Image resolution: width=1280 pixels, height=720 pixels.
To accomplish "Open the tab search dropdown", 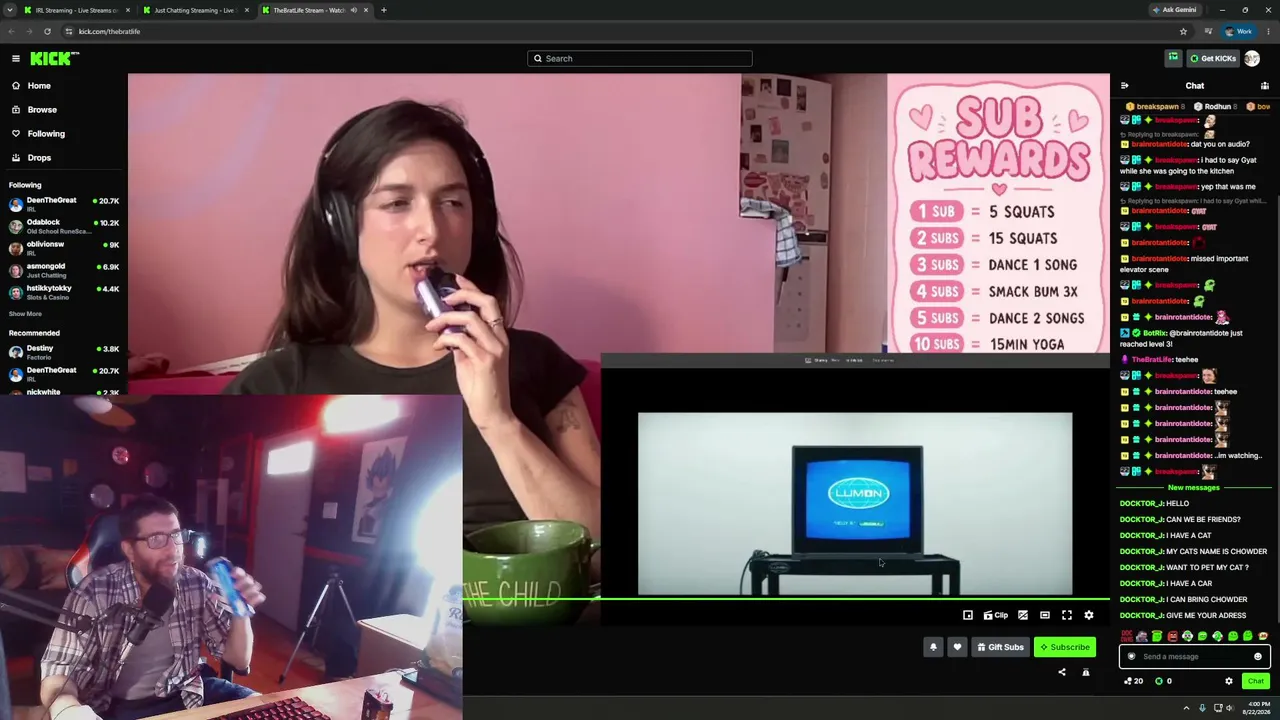I will coord(10,10).
